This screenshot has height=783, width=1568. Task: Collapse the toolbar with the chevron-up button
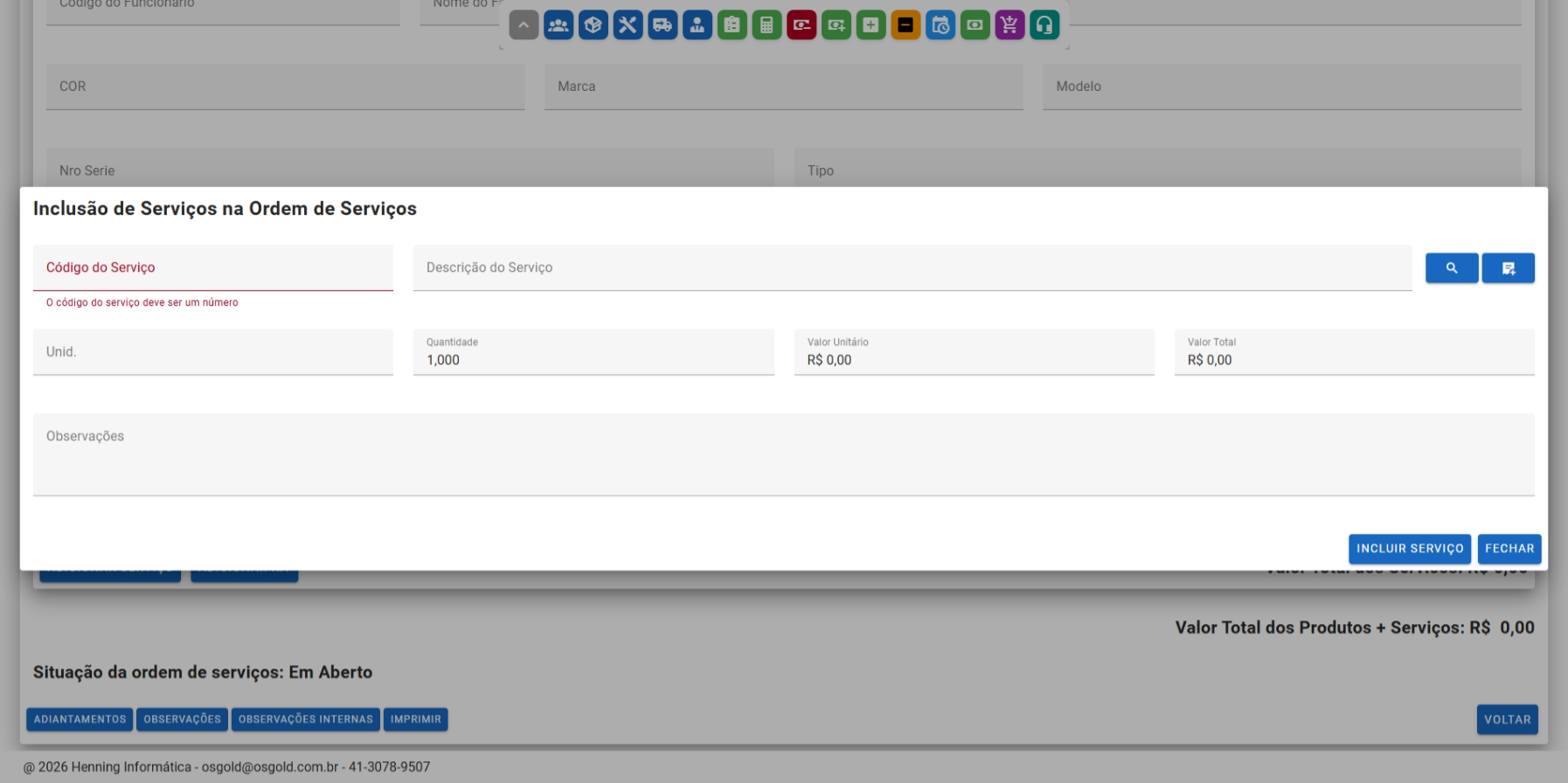pyautogui.click(x=524, y=25)
